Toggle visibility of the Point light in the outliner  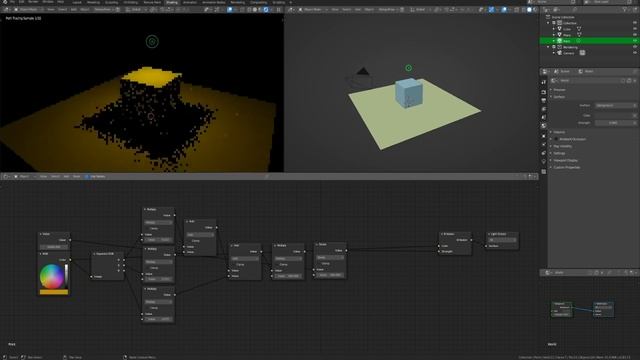coord(635,41)
